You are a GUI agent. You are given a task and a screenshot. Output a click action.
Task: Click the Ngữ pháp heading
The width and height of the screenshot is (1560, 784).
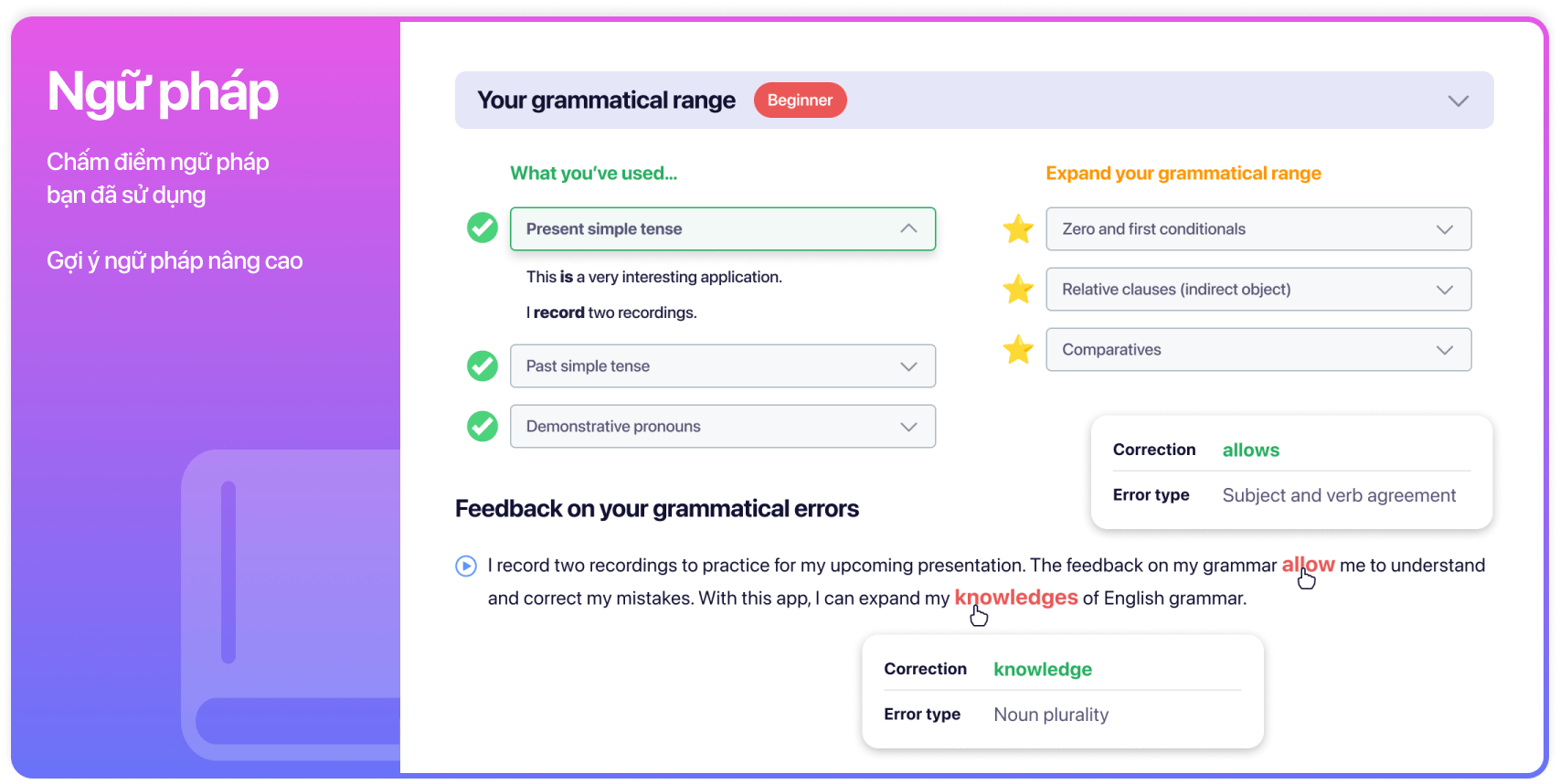(163, 92)
